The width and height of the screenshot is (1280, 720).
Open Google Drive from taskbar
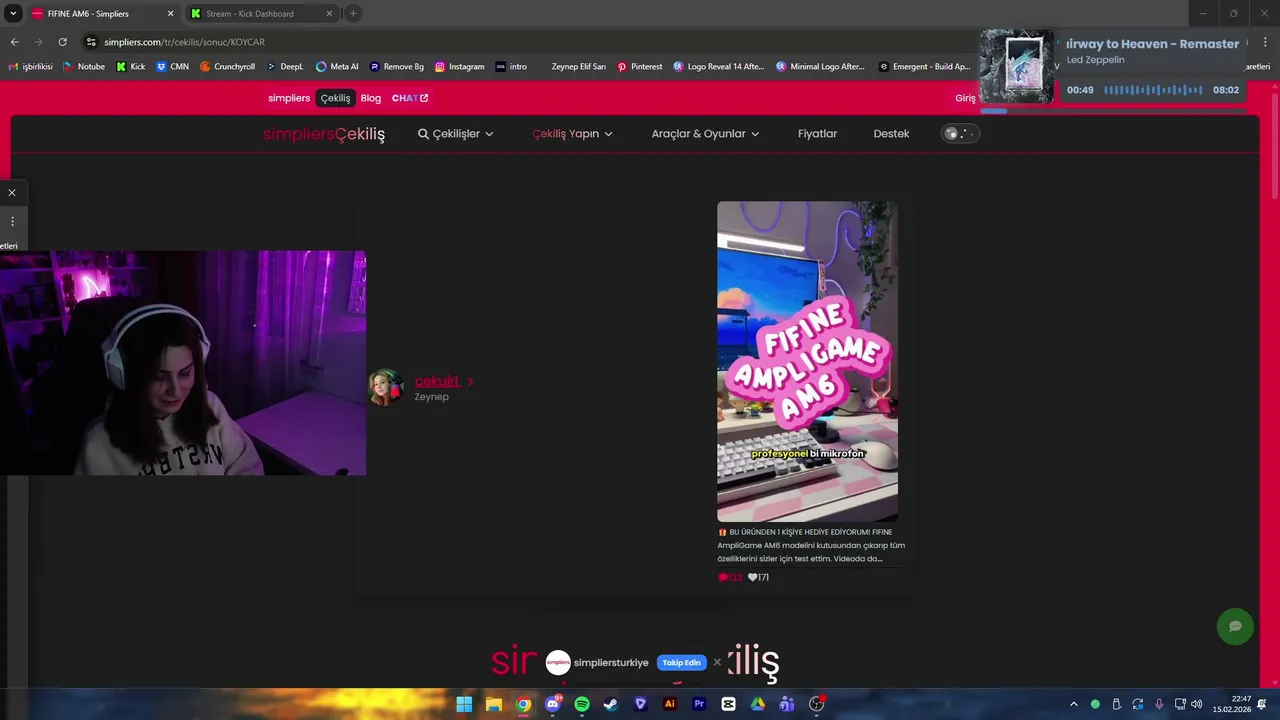coord(758,704)
